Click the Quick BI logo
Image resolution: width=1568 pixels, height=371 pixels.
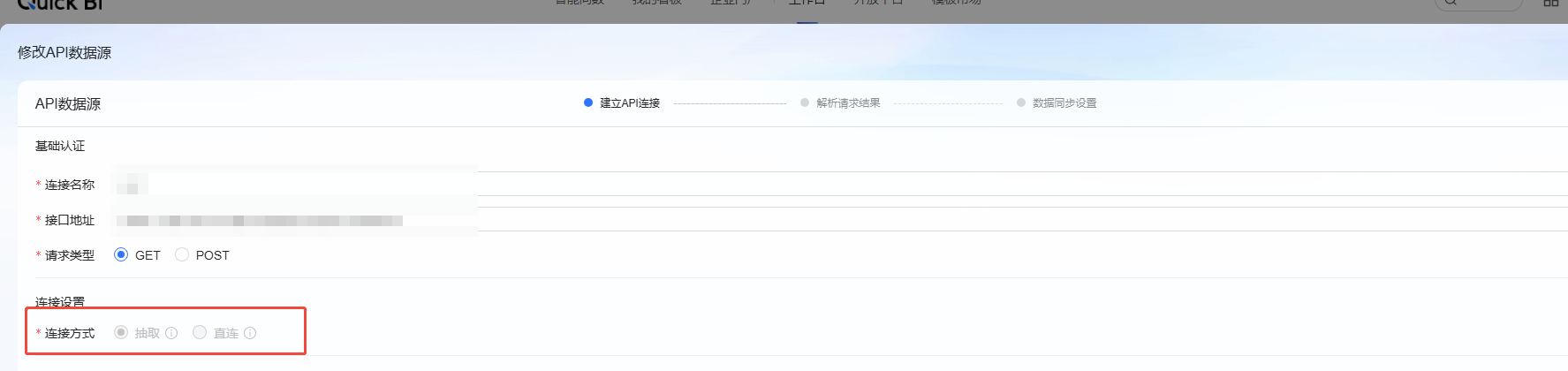(60, 5)
